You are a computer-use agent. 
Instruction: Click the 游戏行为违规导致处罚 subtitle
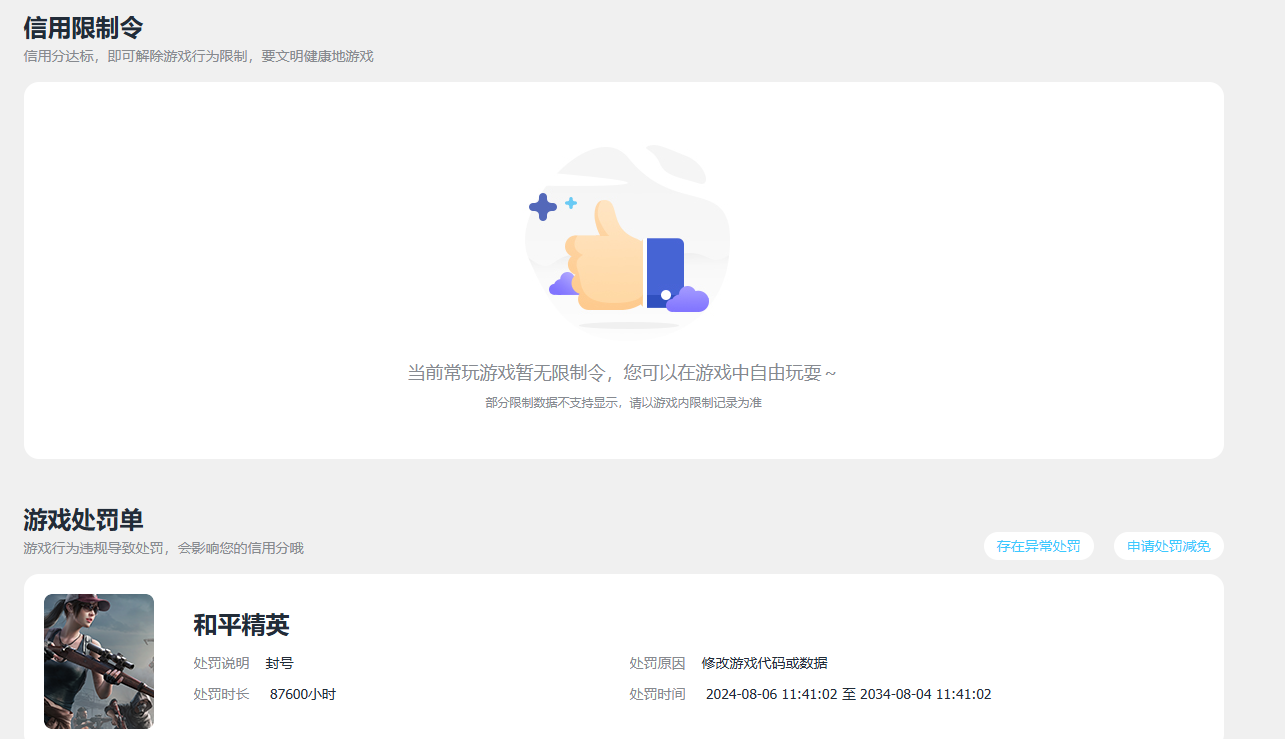point(163,548)
